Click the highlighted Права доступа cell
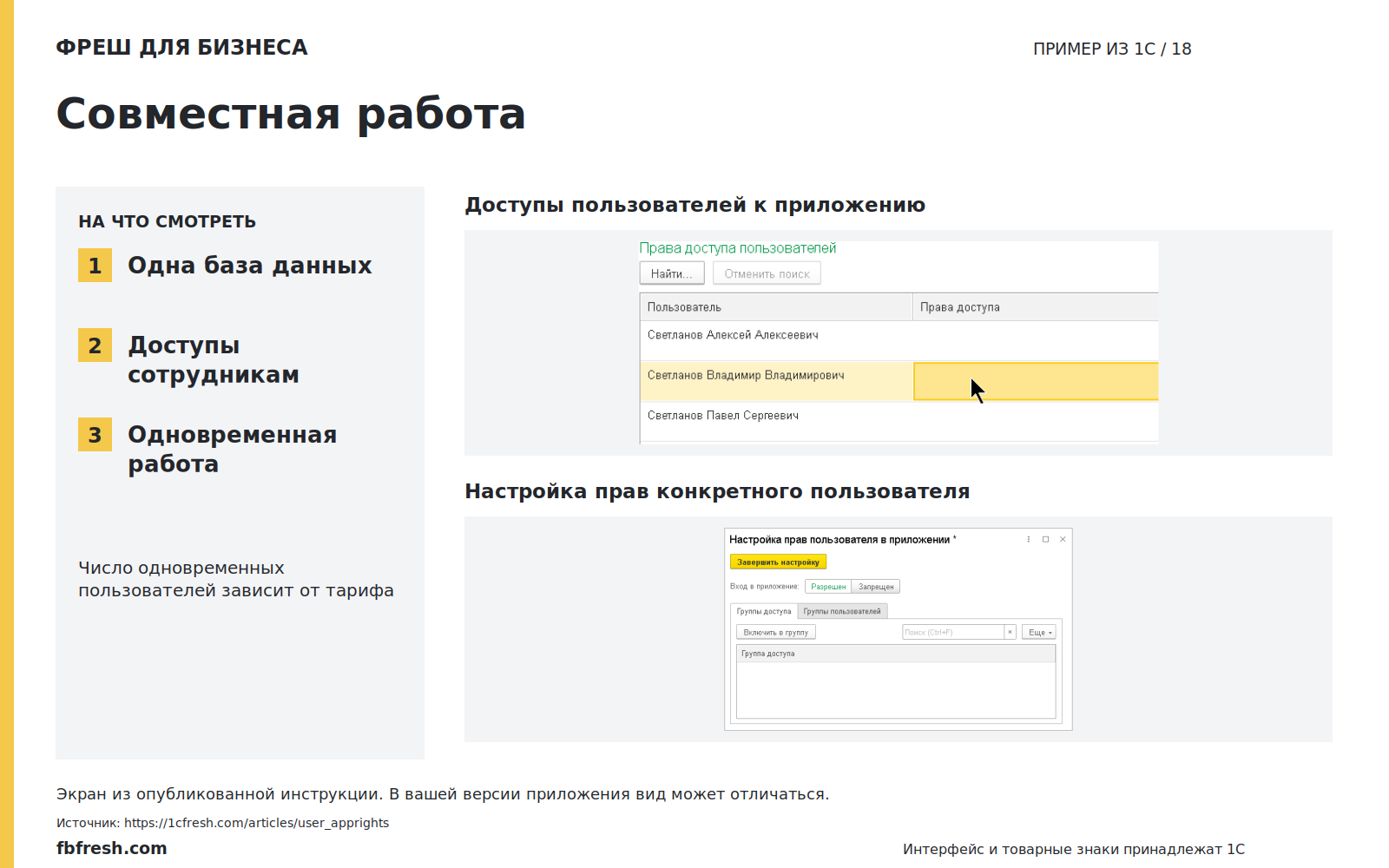The height and width of the screenshot is (868, 1389). pos(1036,381)
